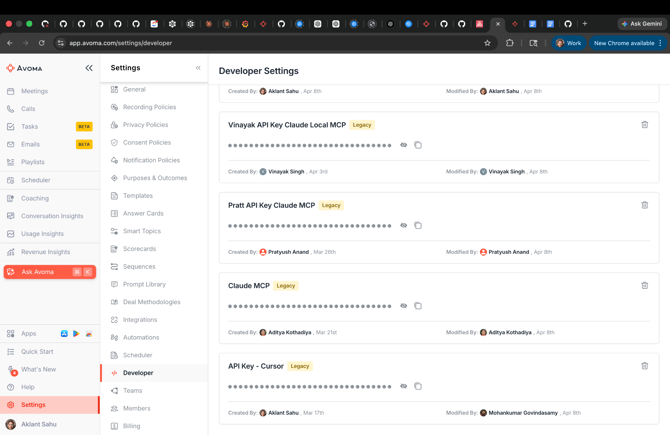Viewport: 670px width, 435px height.
Task: Open General settings
Action: (x=154, y=89)
